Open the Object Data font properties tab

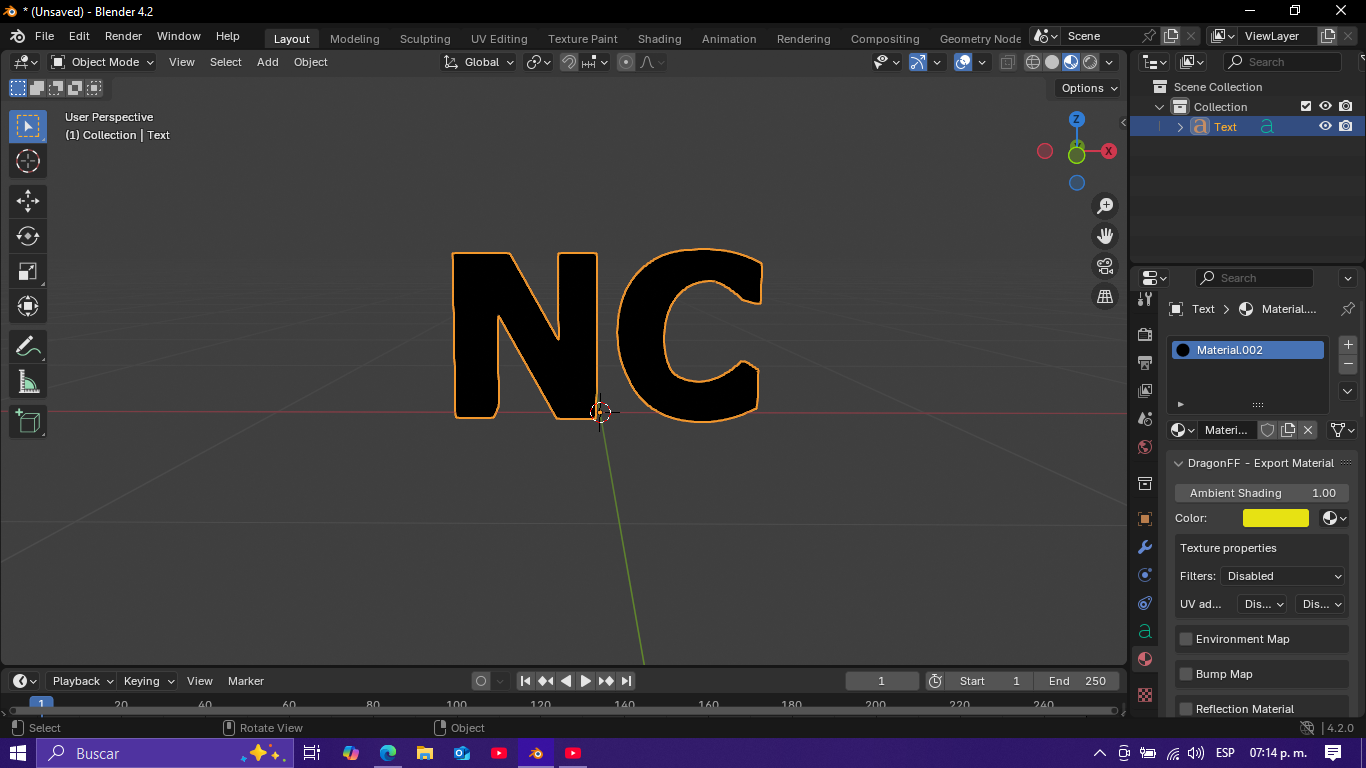pos(1145,631)
